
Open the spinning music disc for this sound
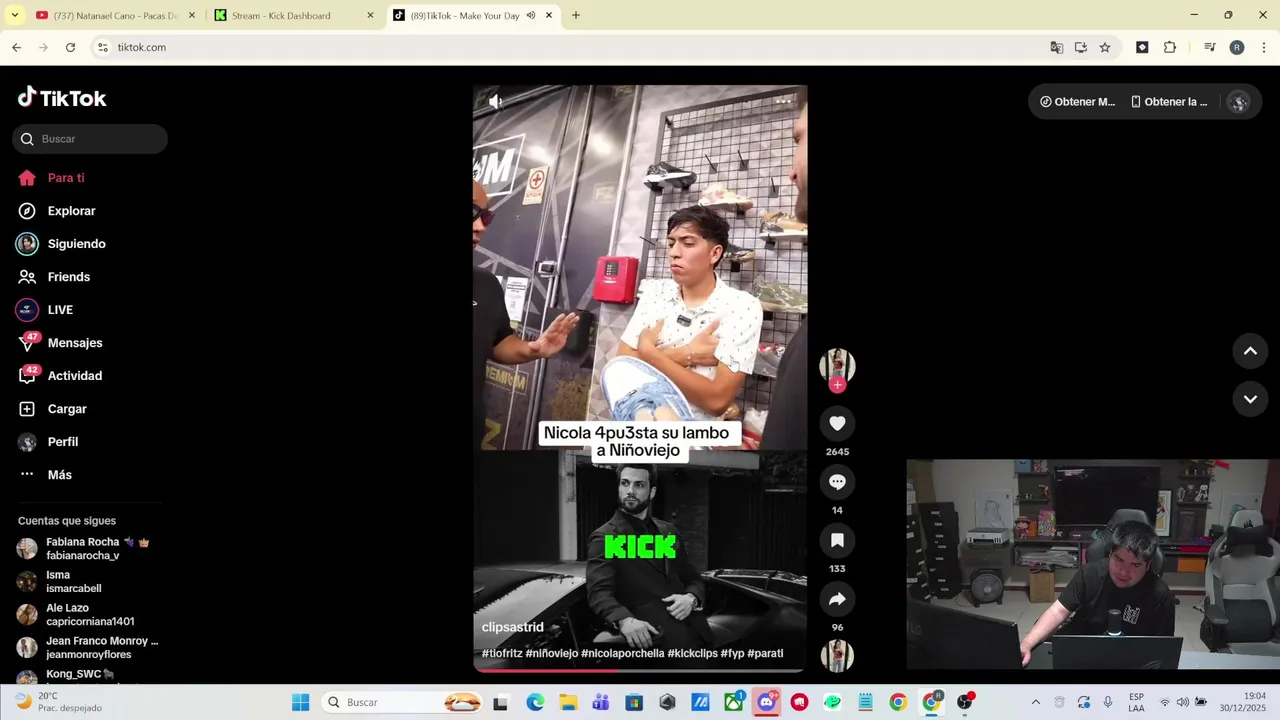tap(837, 656)
